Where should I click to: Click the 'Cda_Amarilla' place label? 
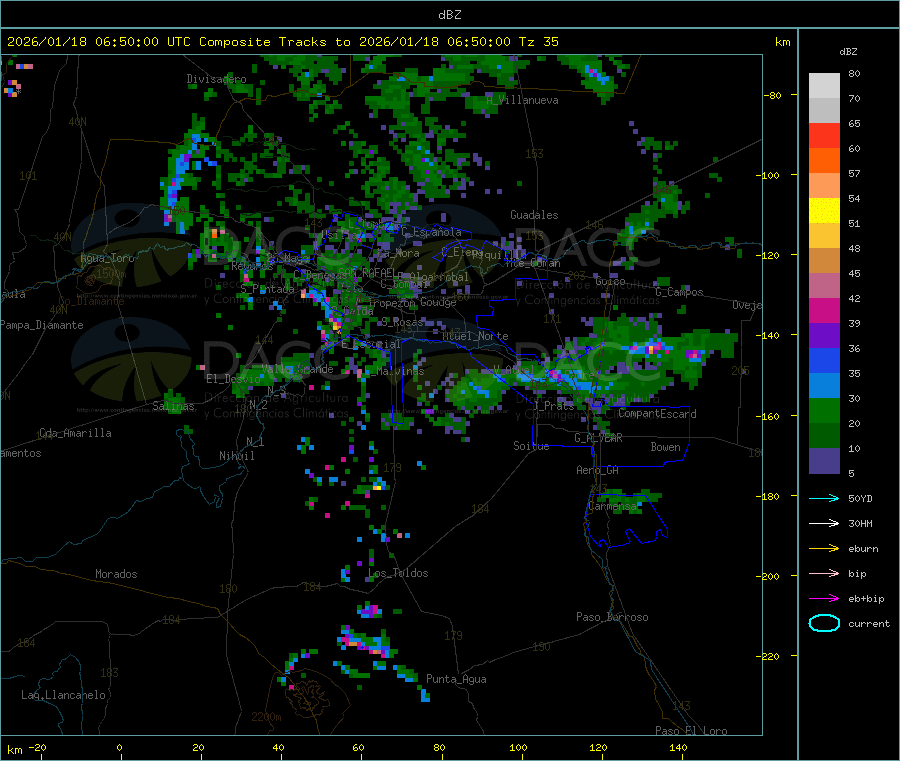pos(75,433)
